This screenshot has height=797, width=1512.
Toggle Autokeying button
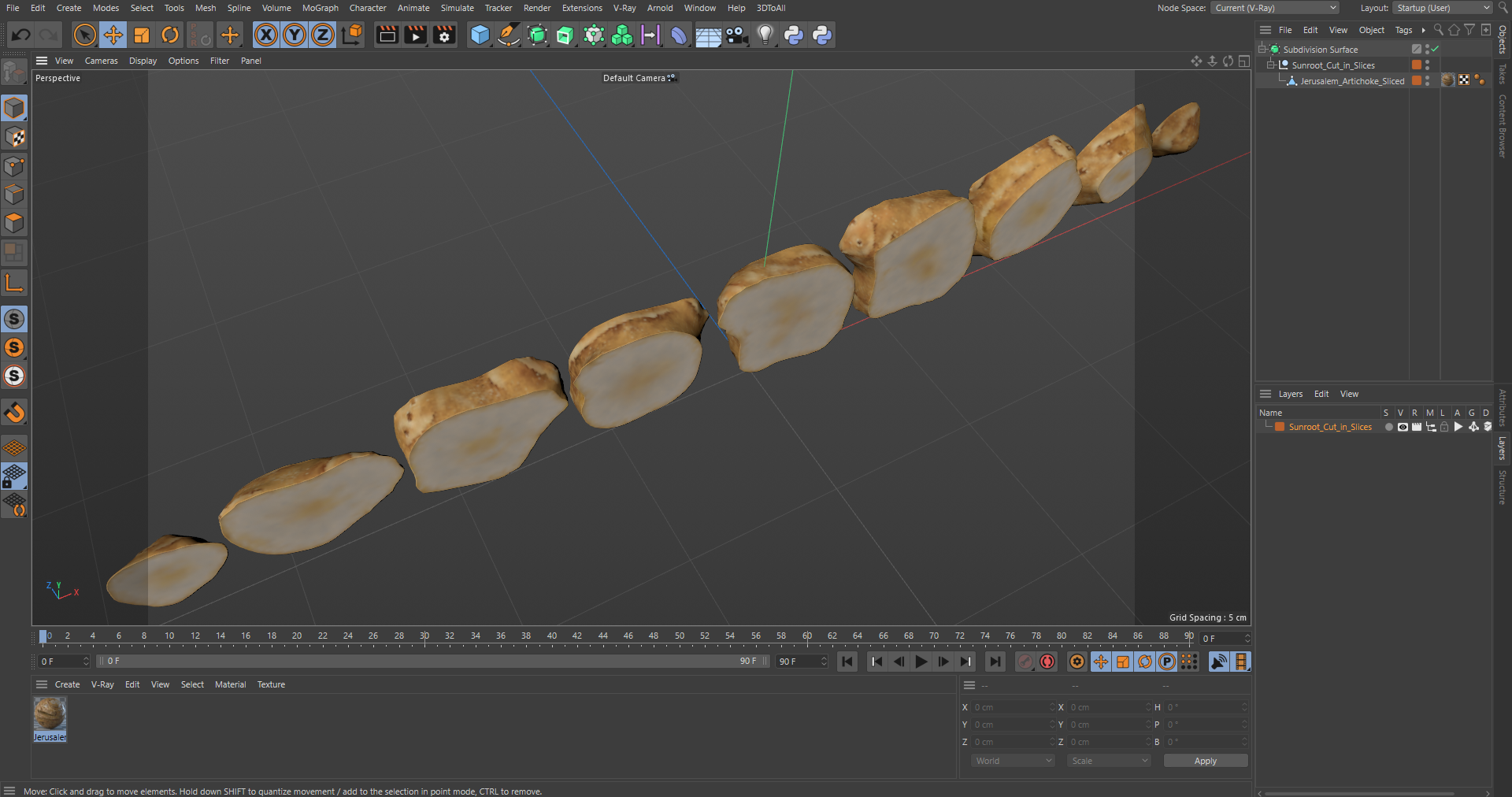(x=1047, y=662)
